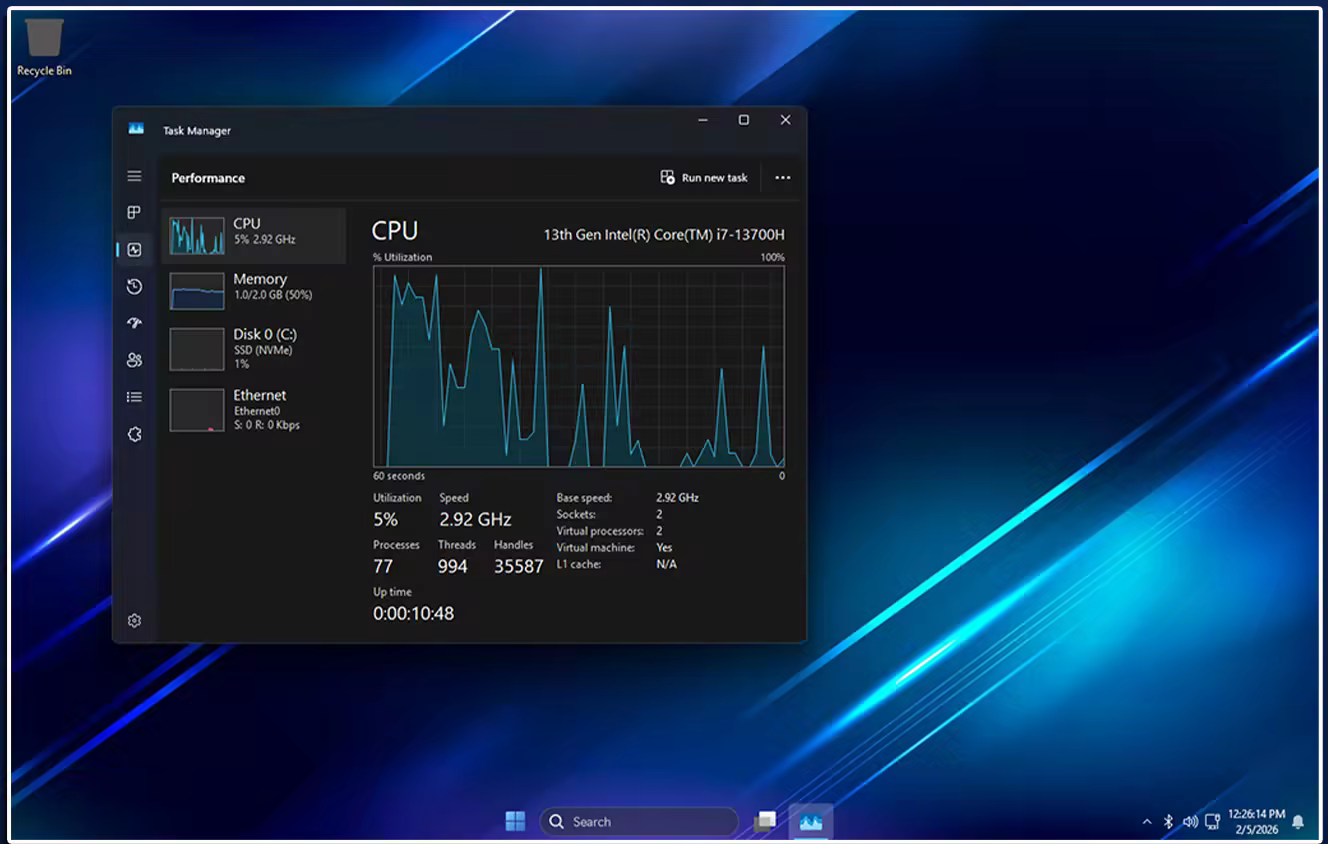1328x844 pixels.
Task: Open the Services page puzzle icon
Action: coord(134,434)
